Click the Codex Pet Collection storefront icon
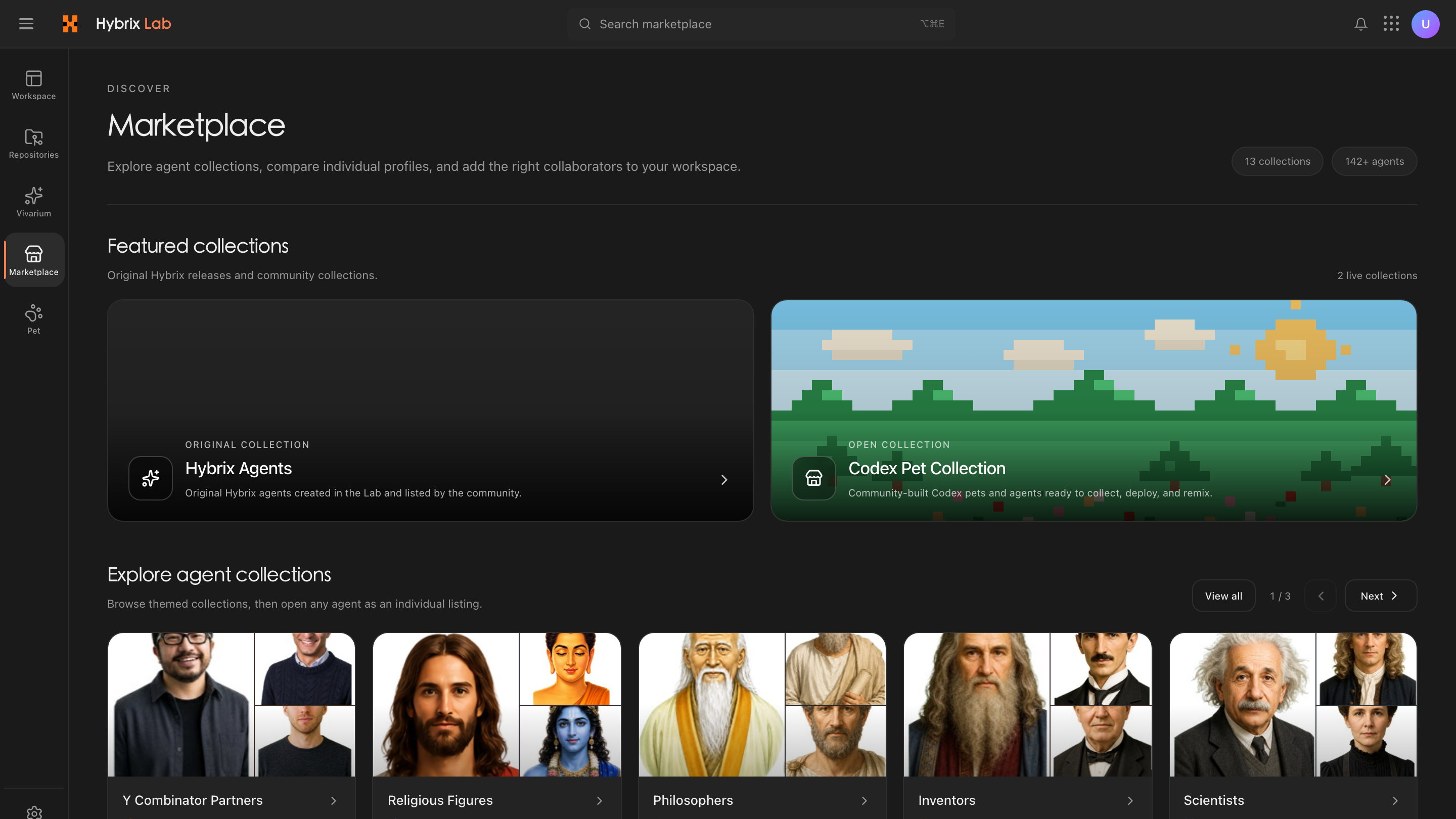The image size is (1456, 819). click(813, 478)
